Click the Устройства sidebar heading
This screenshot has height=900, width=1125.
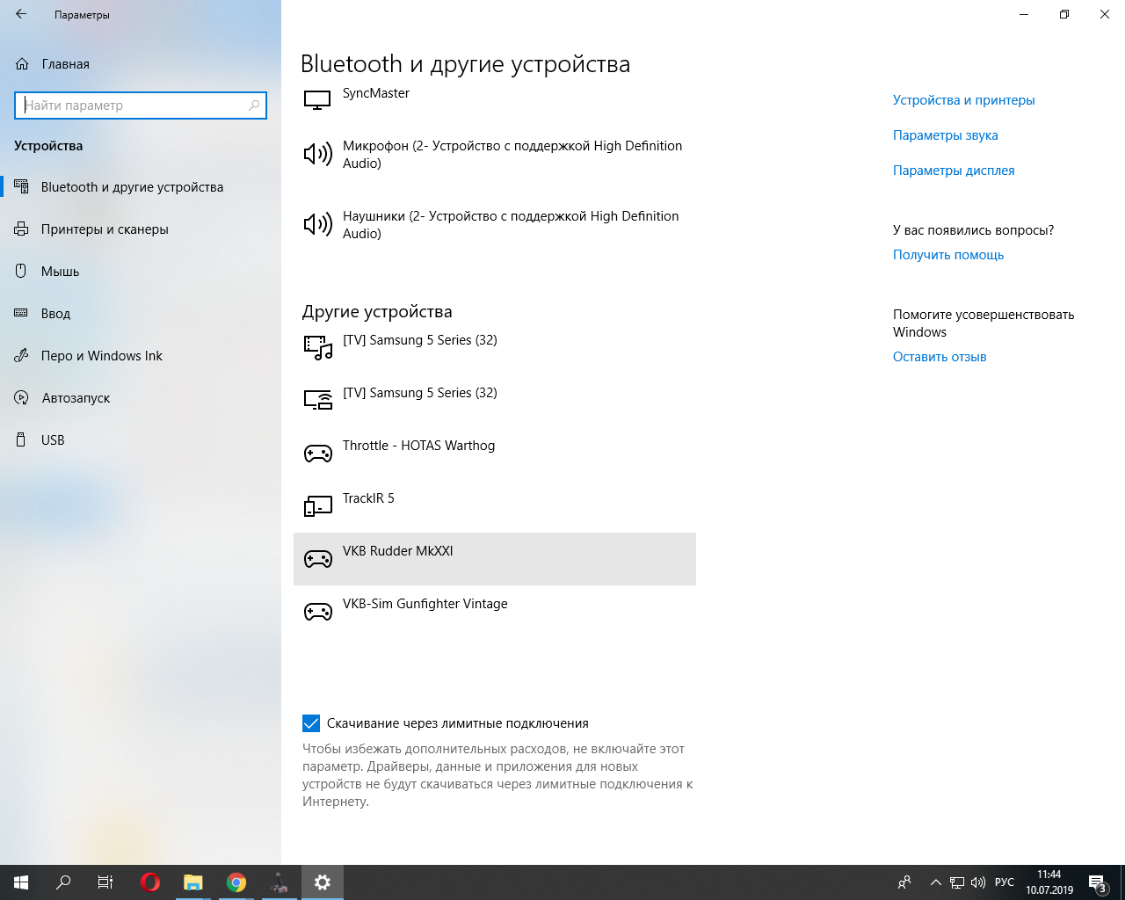tap(48, 146)
